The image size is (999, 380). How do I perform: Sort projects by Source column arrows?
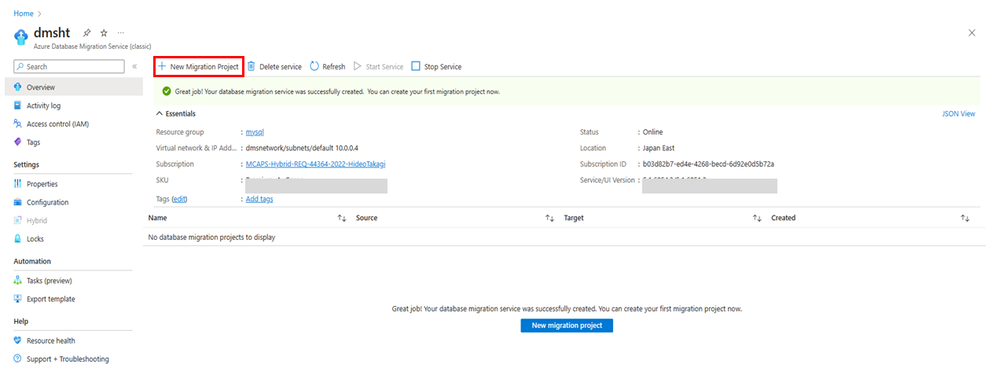click(x=549, y=218)
